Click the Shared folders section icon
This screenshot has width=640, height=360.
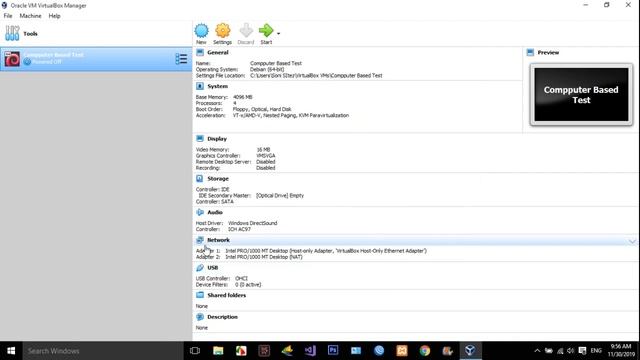pyautogui.click(x=200, y=295)
